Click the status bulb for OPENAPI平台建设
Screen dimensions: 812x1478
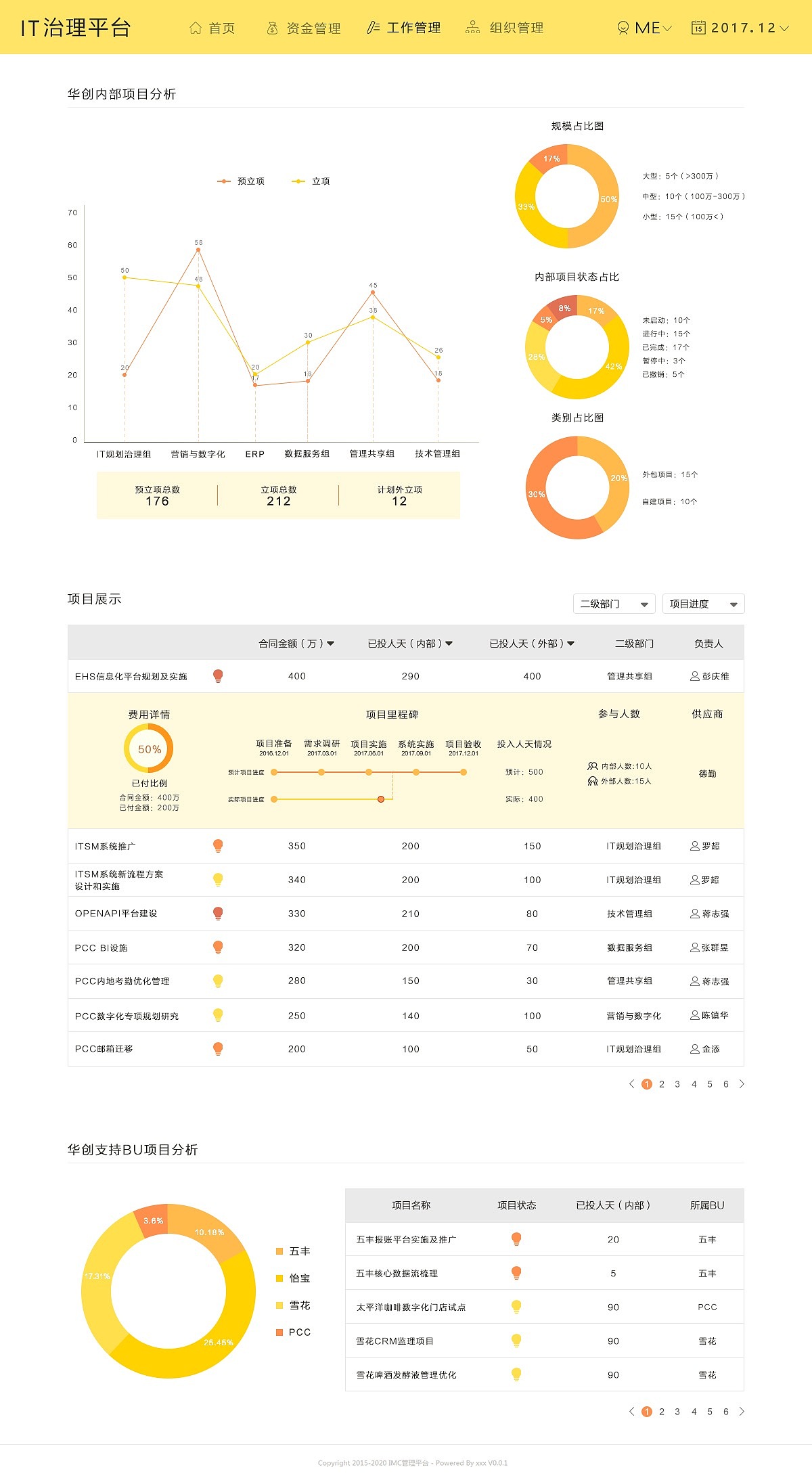(218, 914)
